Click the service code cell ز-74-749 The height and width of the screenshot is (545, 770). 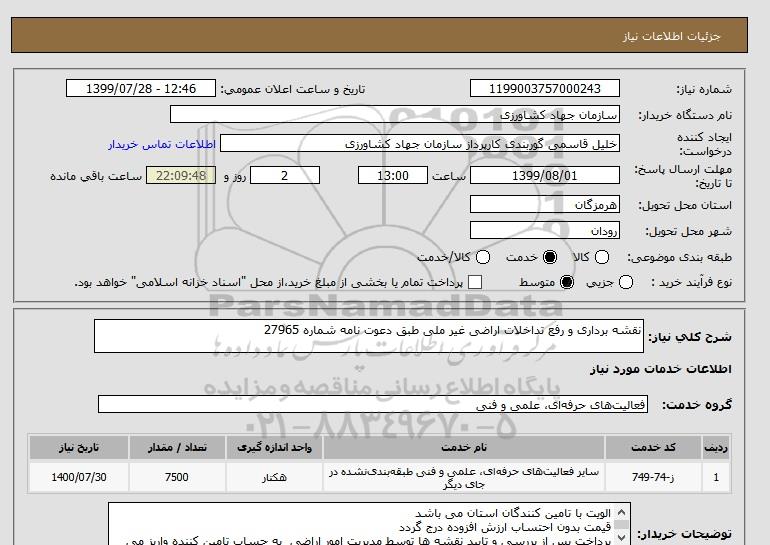tap(653, 477)
